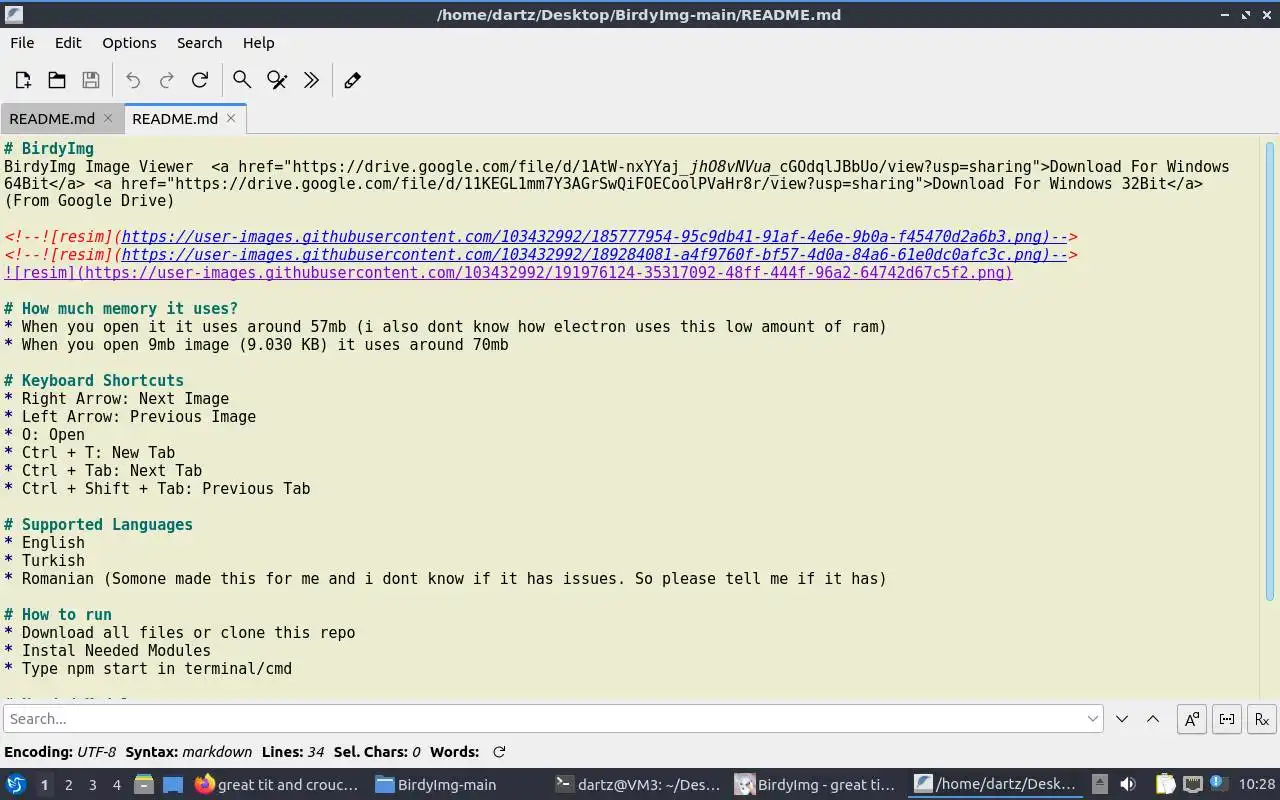This screenshot has width=1280, height=800.
Task: Switch to the Firefox 'great tit' taskbar window
Action: coord(277,785)
